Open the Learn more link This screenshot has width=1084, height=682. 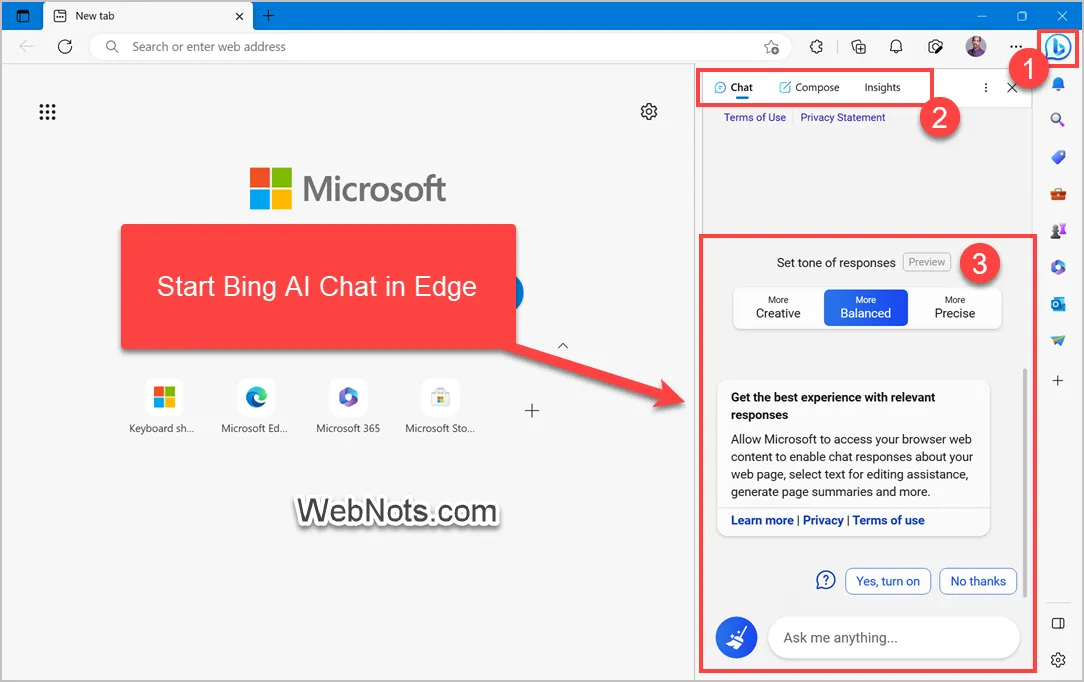tap(762, 520)
